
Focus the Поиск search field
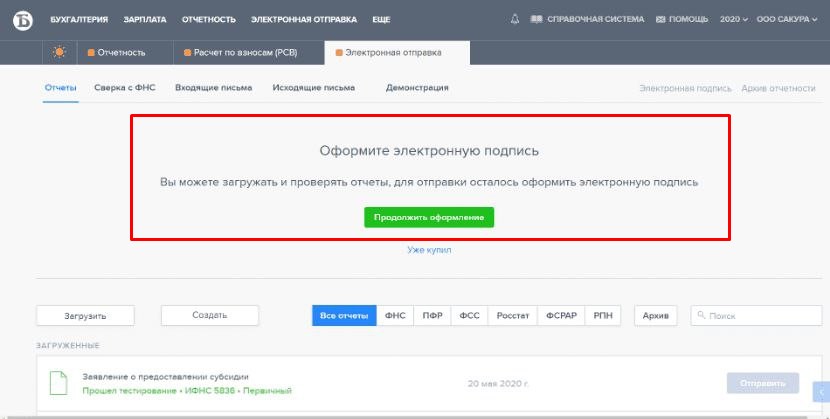pyautogui.click(x=756, y=315)
